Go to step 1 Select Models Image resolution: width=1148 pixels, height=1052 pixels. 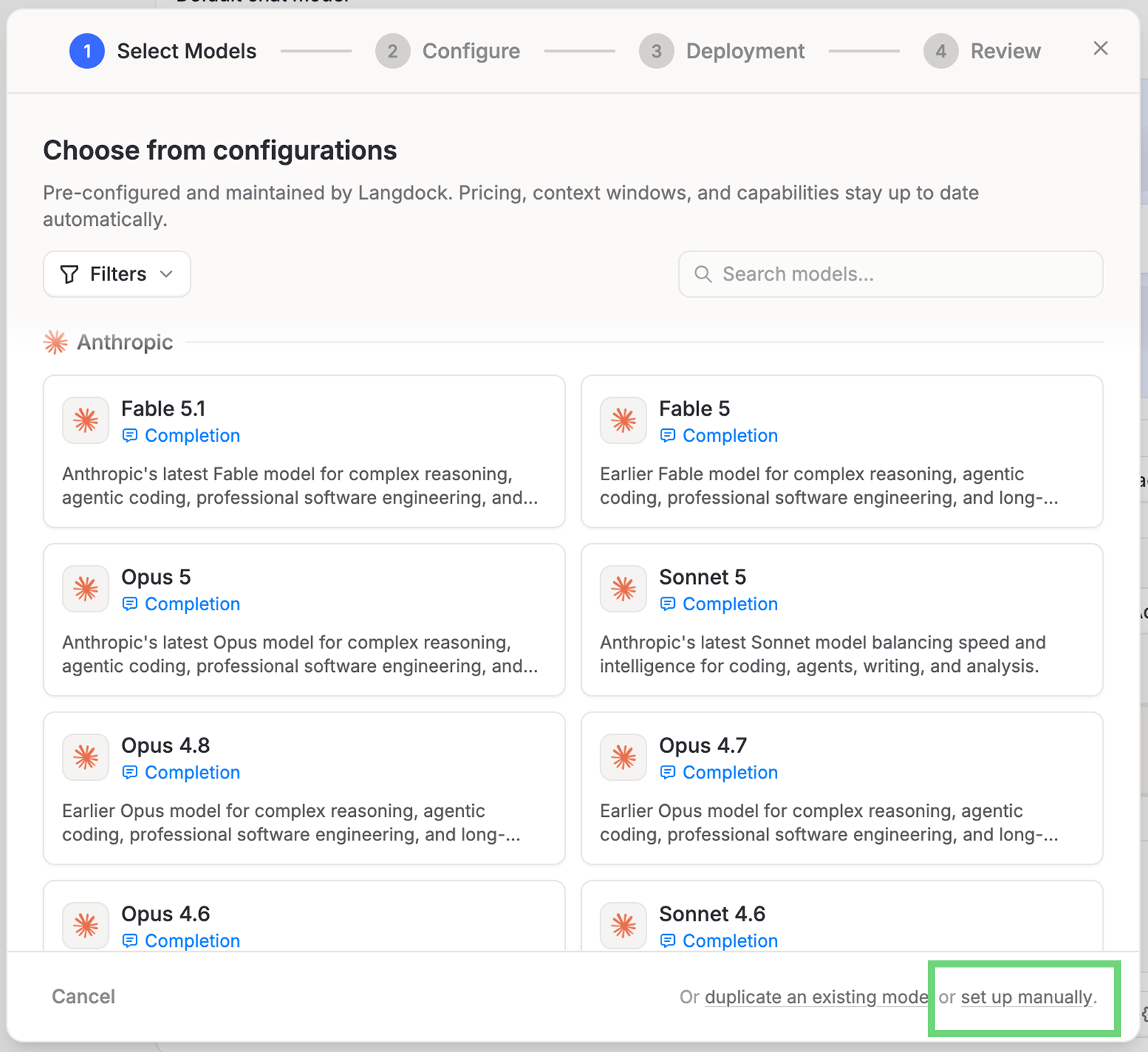163,51
